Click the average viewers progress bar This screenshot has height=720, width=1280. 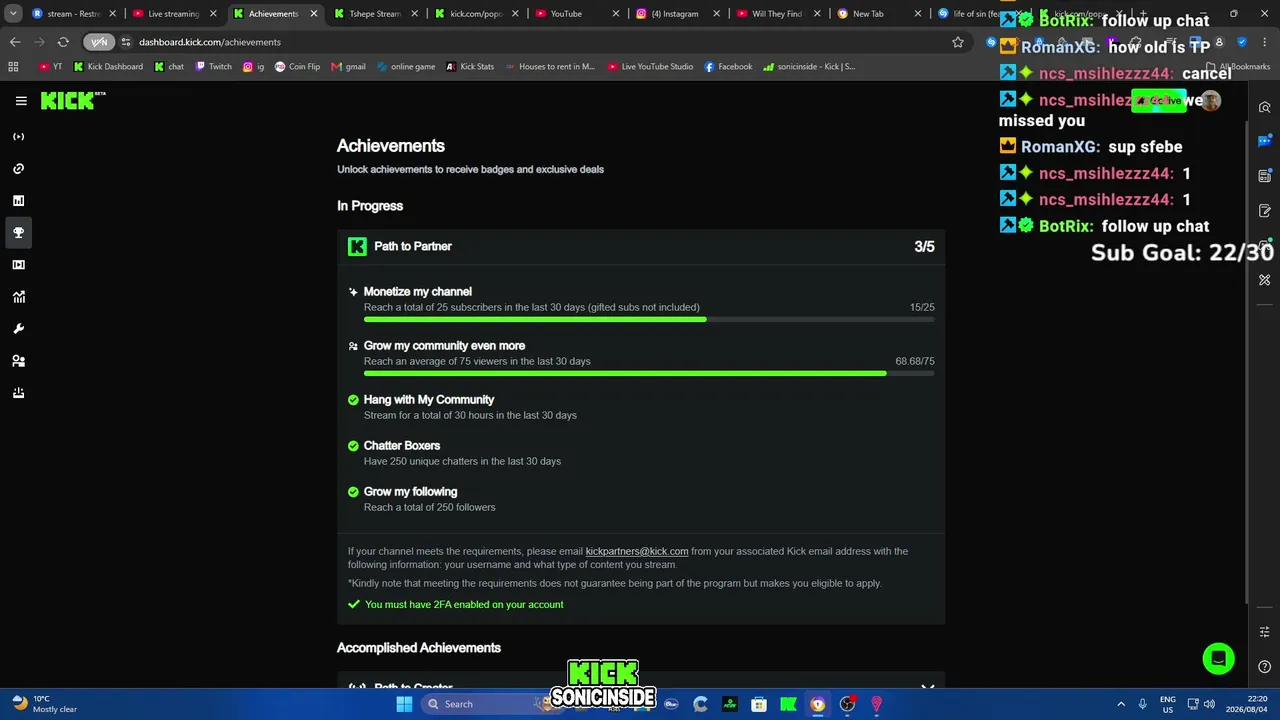[649, 374]
